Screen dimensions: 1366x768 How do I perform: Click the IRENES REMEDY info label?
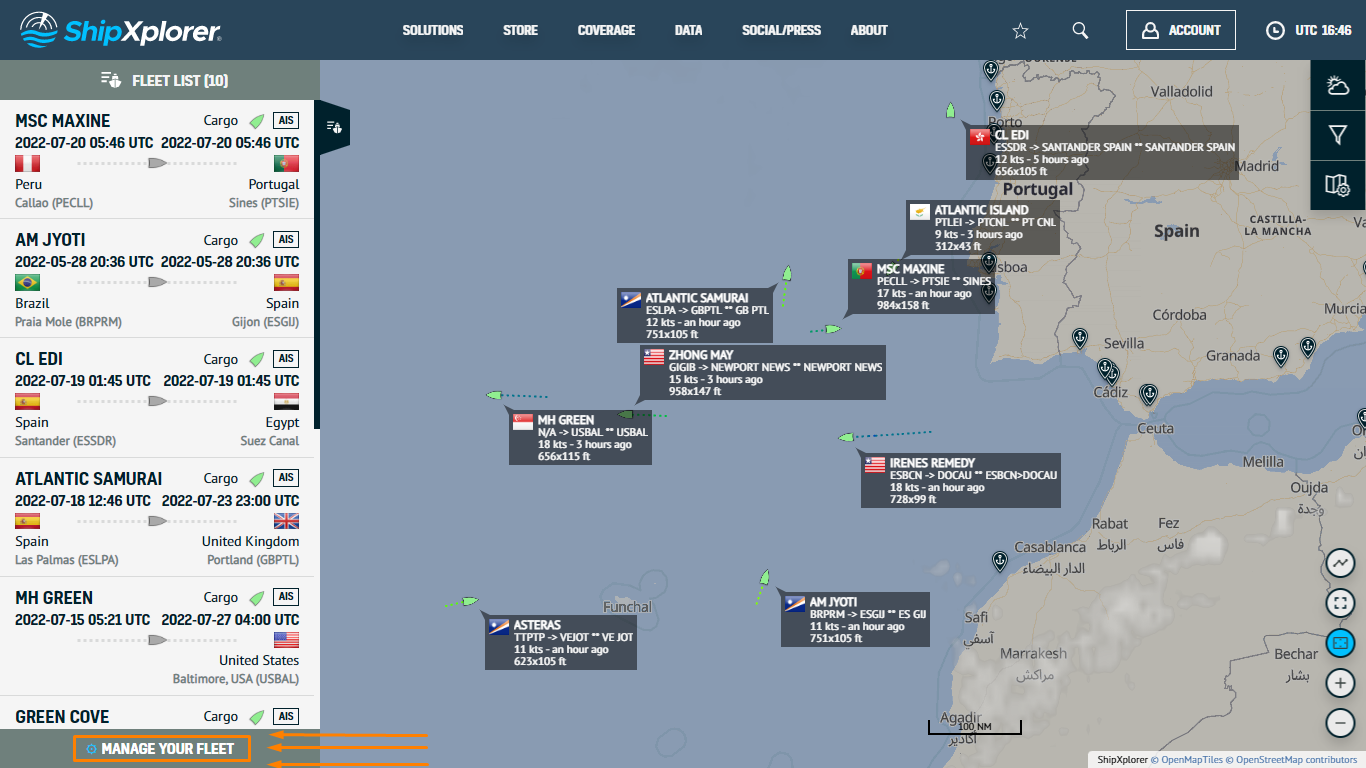click(x=961, y=481)
